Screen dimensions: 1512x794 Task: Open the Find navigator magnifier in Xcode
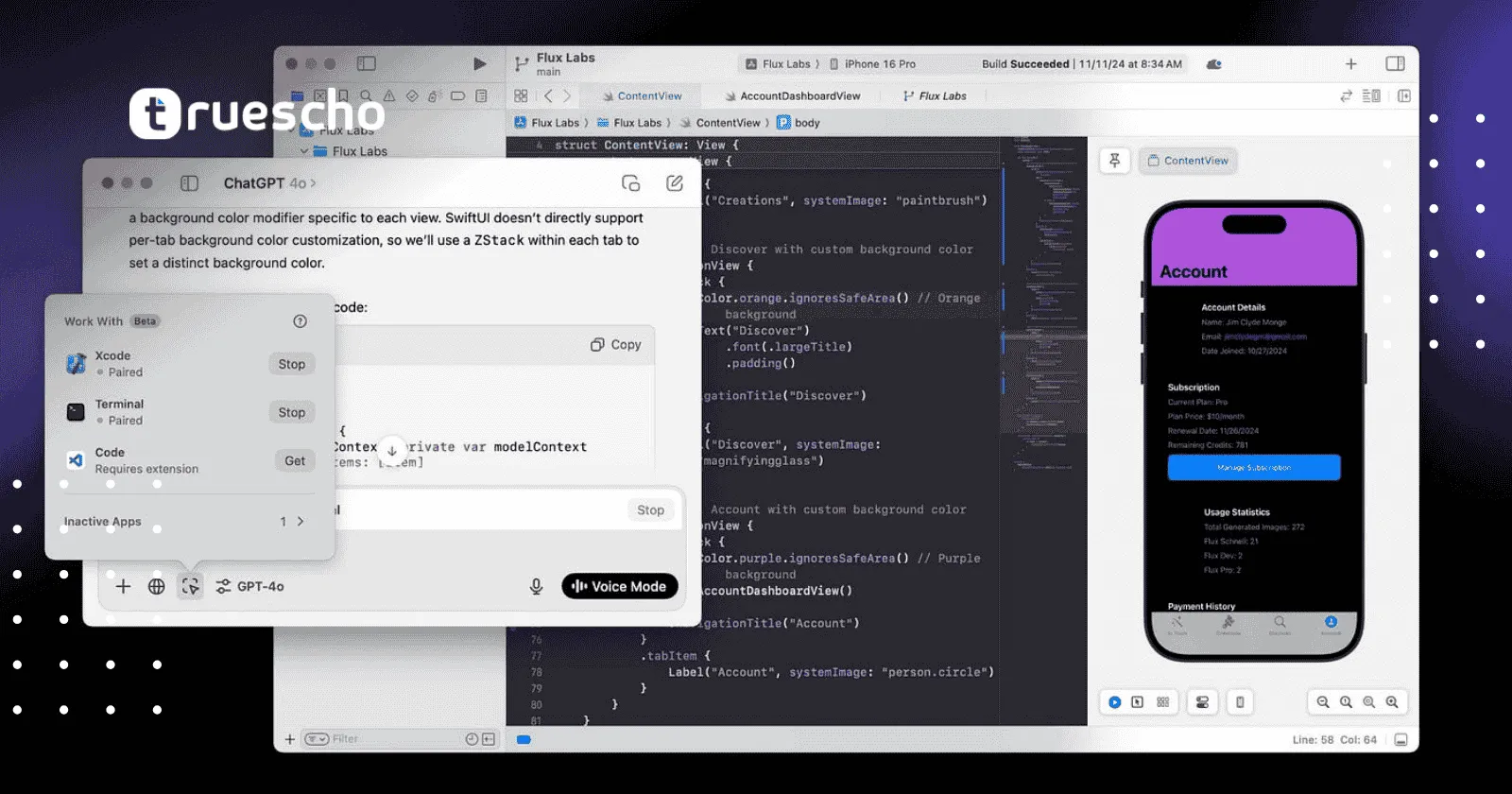click(x=366, y=95)
